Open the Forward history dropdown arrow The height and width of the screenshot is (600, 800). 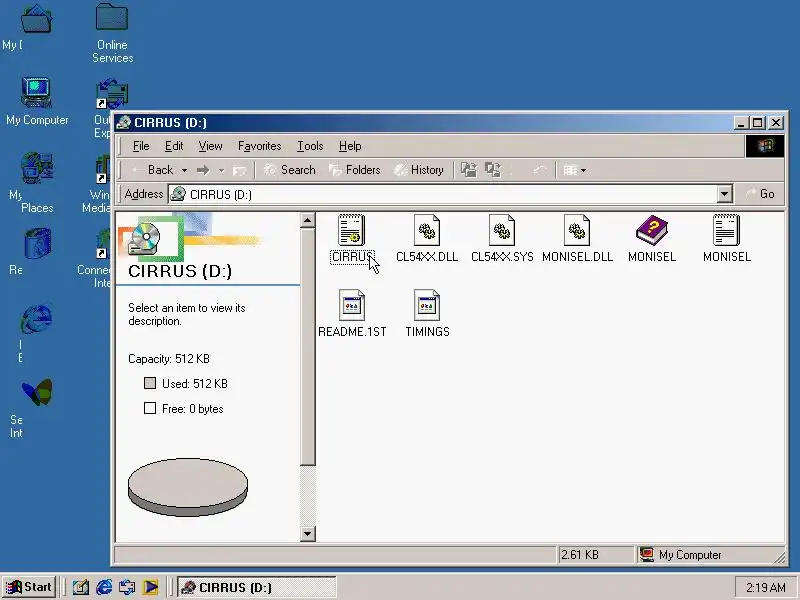(x=221, y=170)
